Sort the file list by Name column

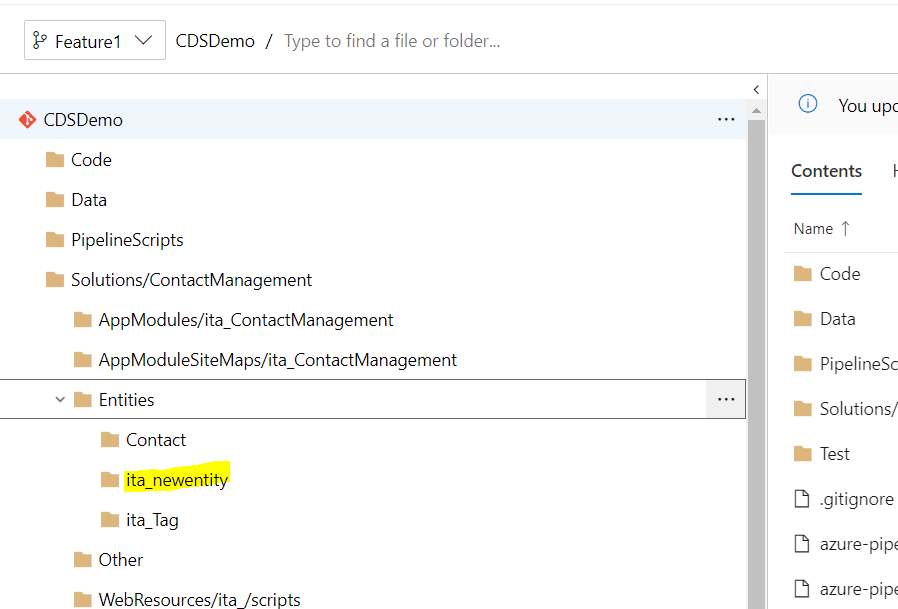click(x=813, y=229)
